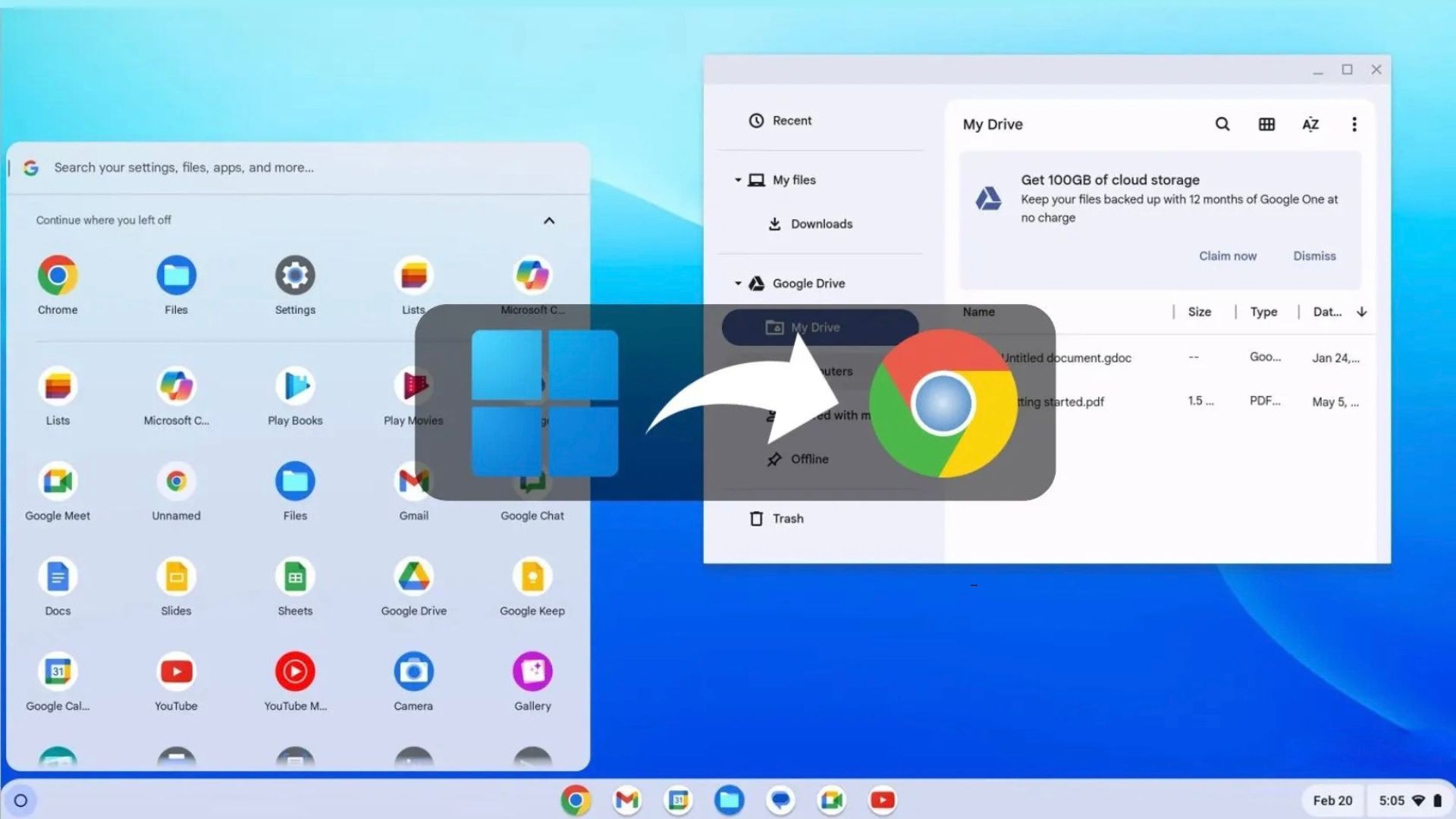Launch Google Keep from the launcher

tap(532, 578)
